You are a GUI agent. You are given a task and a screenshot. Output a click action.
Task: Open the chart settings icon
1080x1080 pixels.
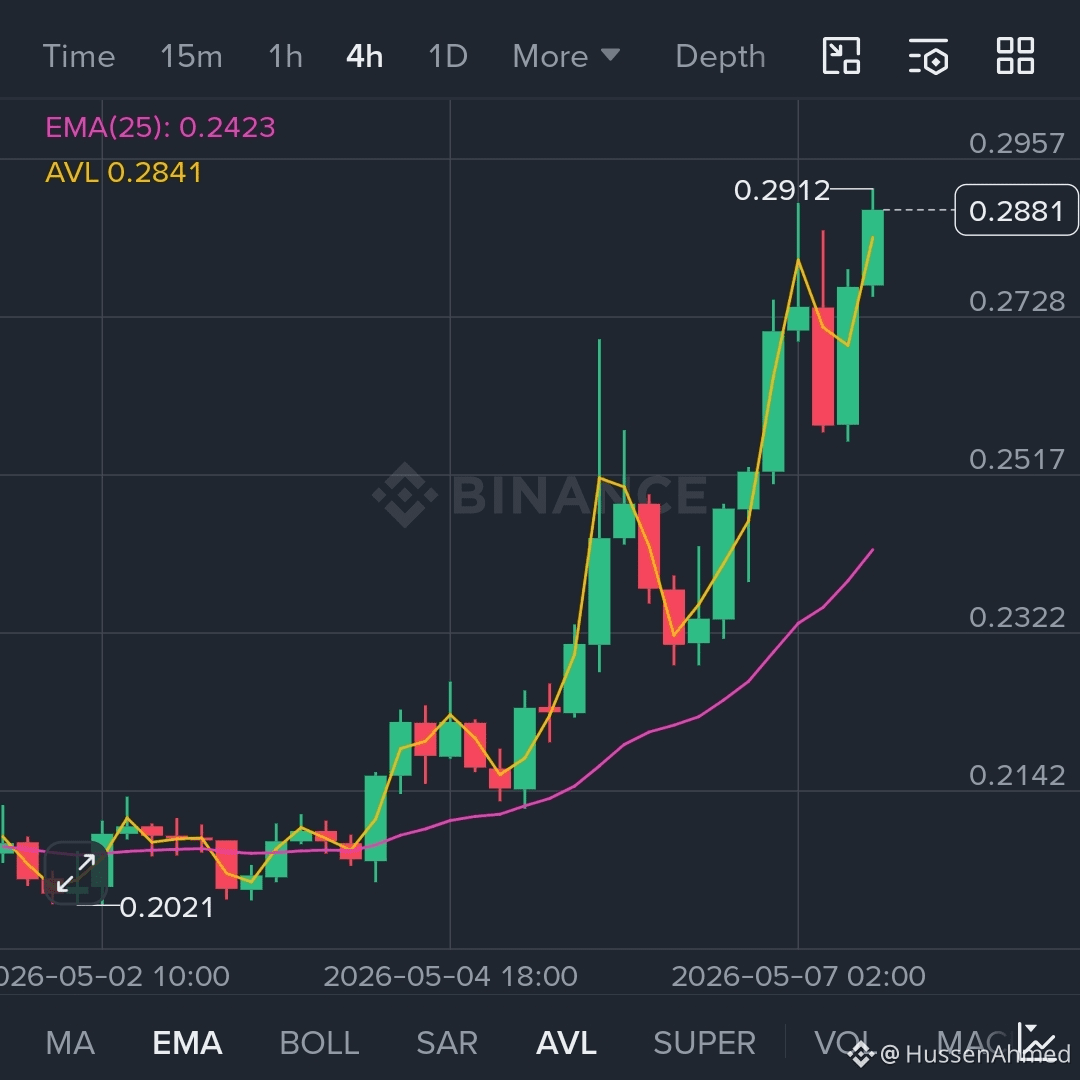[928, 56]
